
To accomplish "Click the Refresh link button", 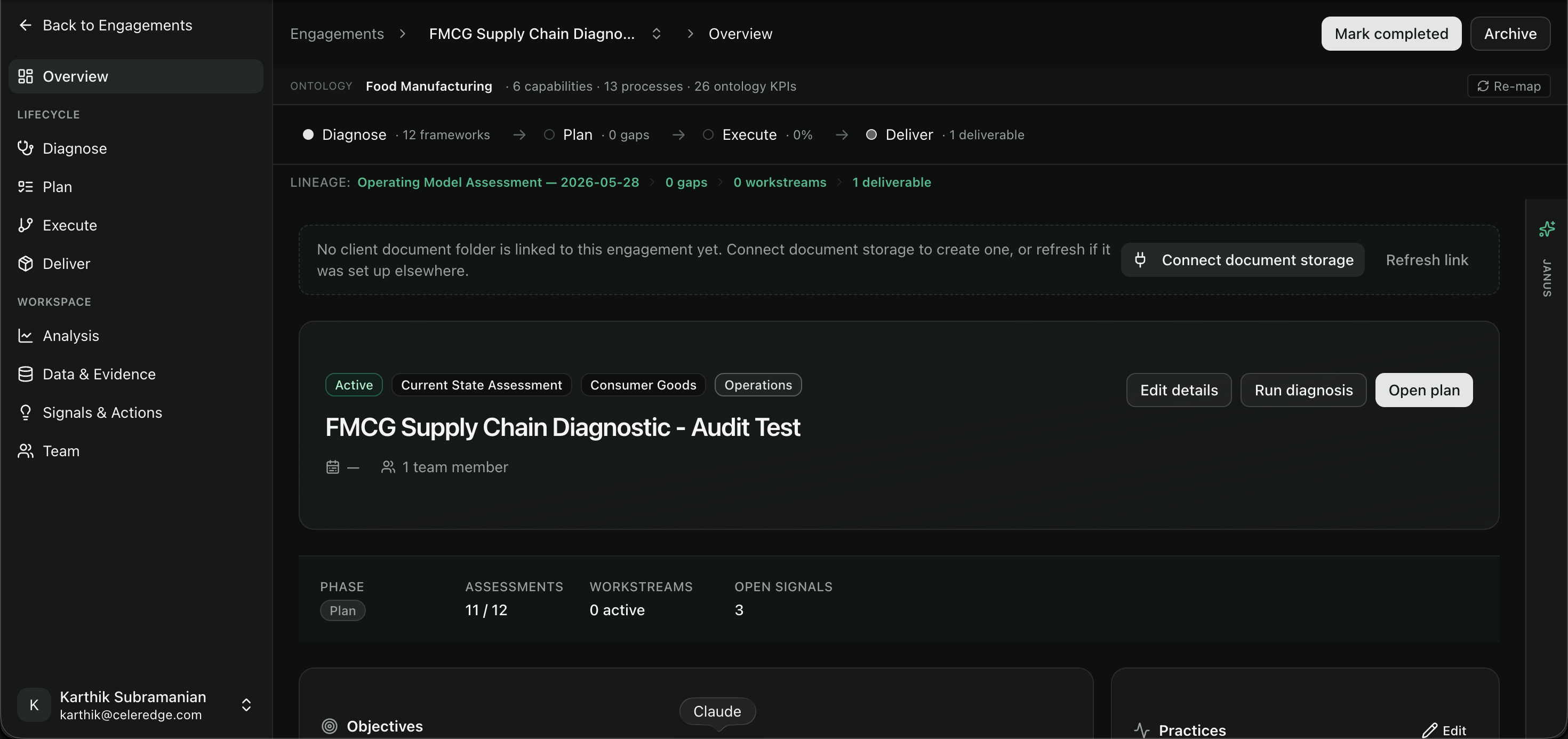I will (x=1427, y=260).
